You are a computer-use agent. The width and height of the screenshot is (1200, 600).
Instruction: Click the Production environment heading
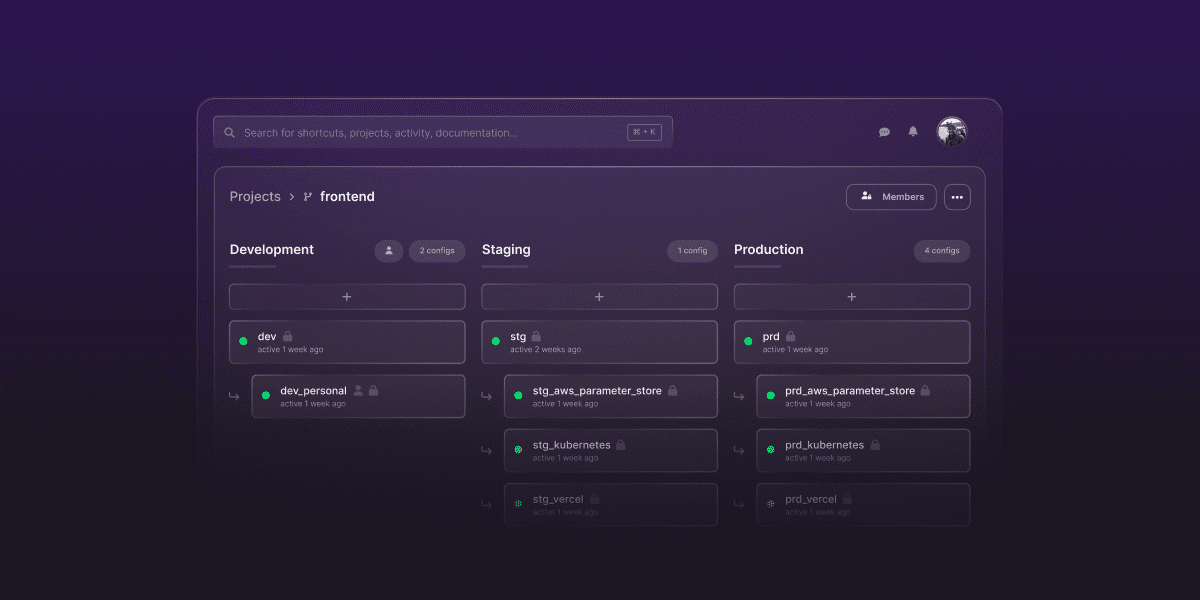[x=769, y=250]
